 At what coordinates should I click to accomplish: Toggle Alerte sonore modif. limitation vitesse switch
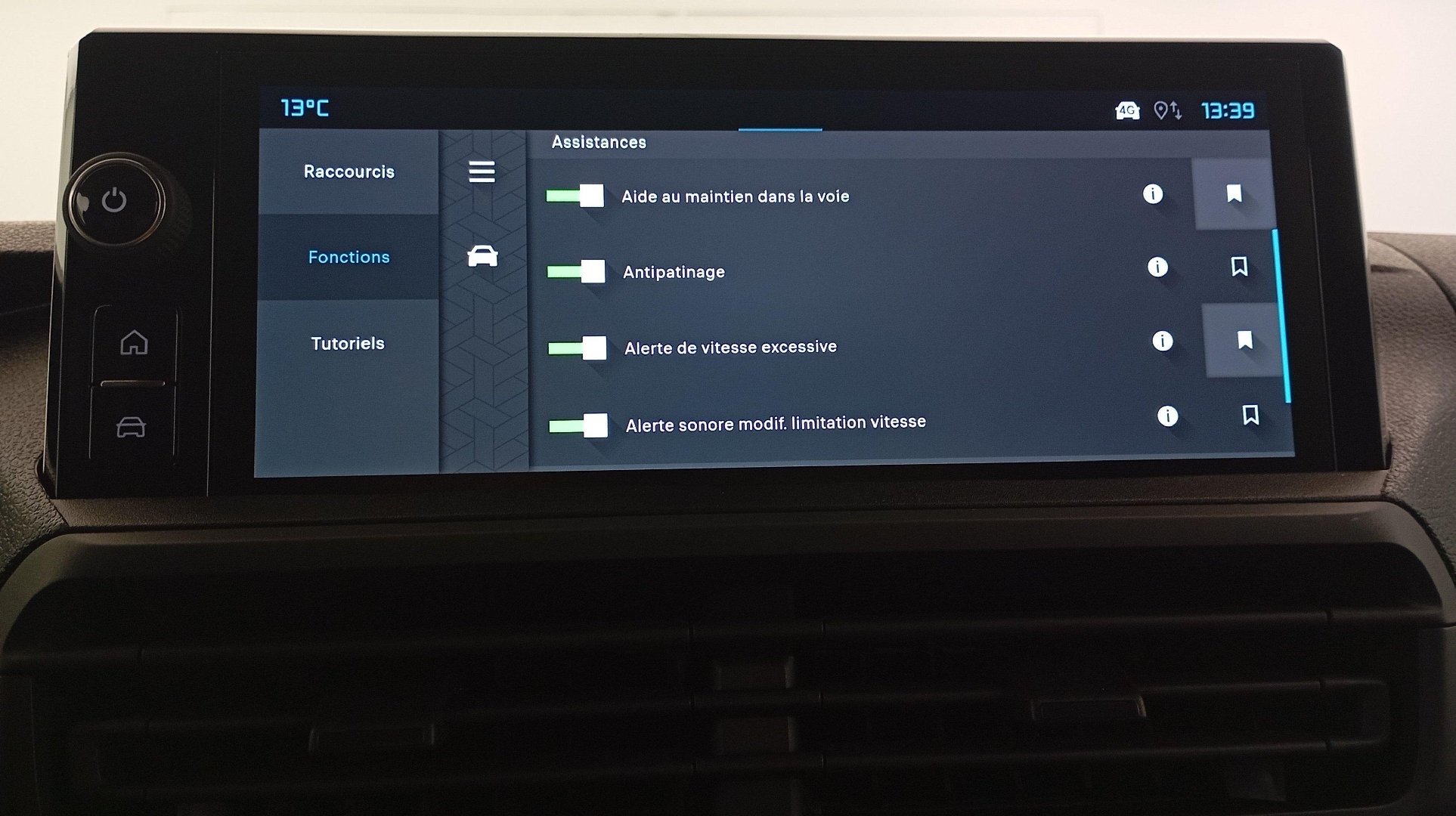tap(578, 425)
